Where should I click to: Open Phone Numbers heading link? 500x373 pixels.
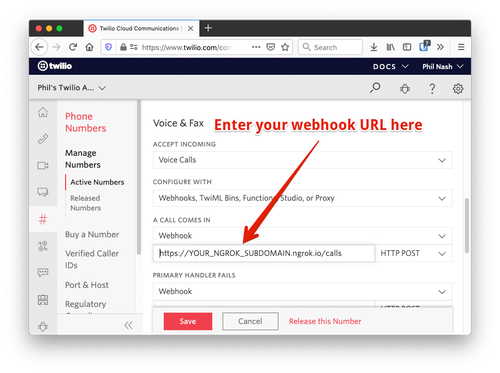tap(86, 122)
